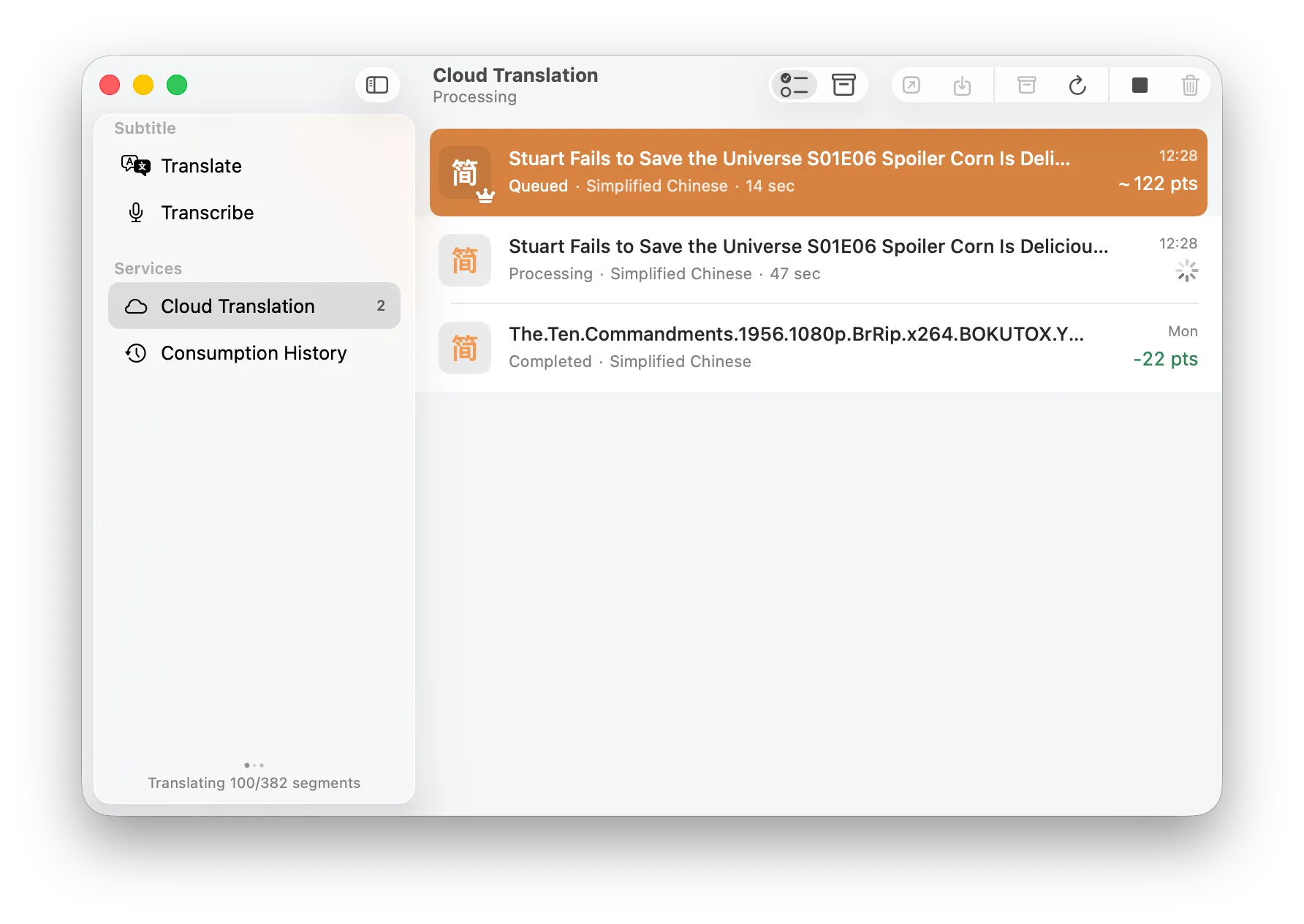Switch to the archived tasks view
This screenshot has height=924, width=1304.
click(844, 86)
